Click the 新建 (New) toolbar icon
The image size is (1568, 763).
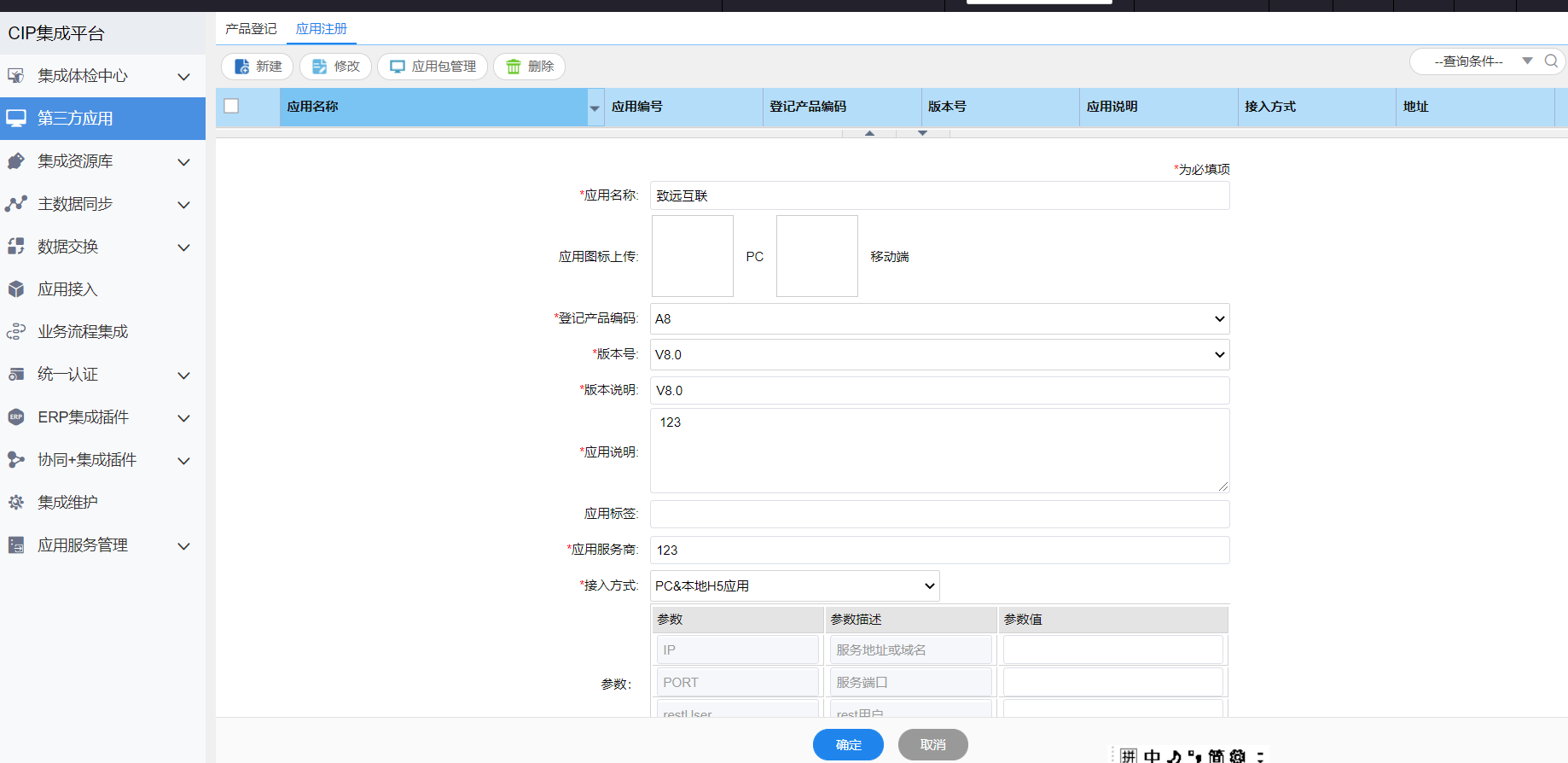pyautogui.click(x=242, y=67)
